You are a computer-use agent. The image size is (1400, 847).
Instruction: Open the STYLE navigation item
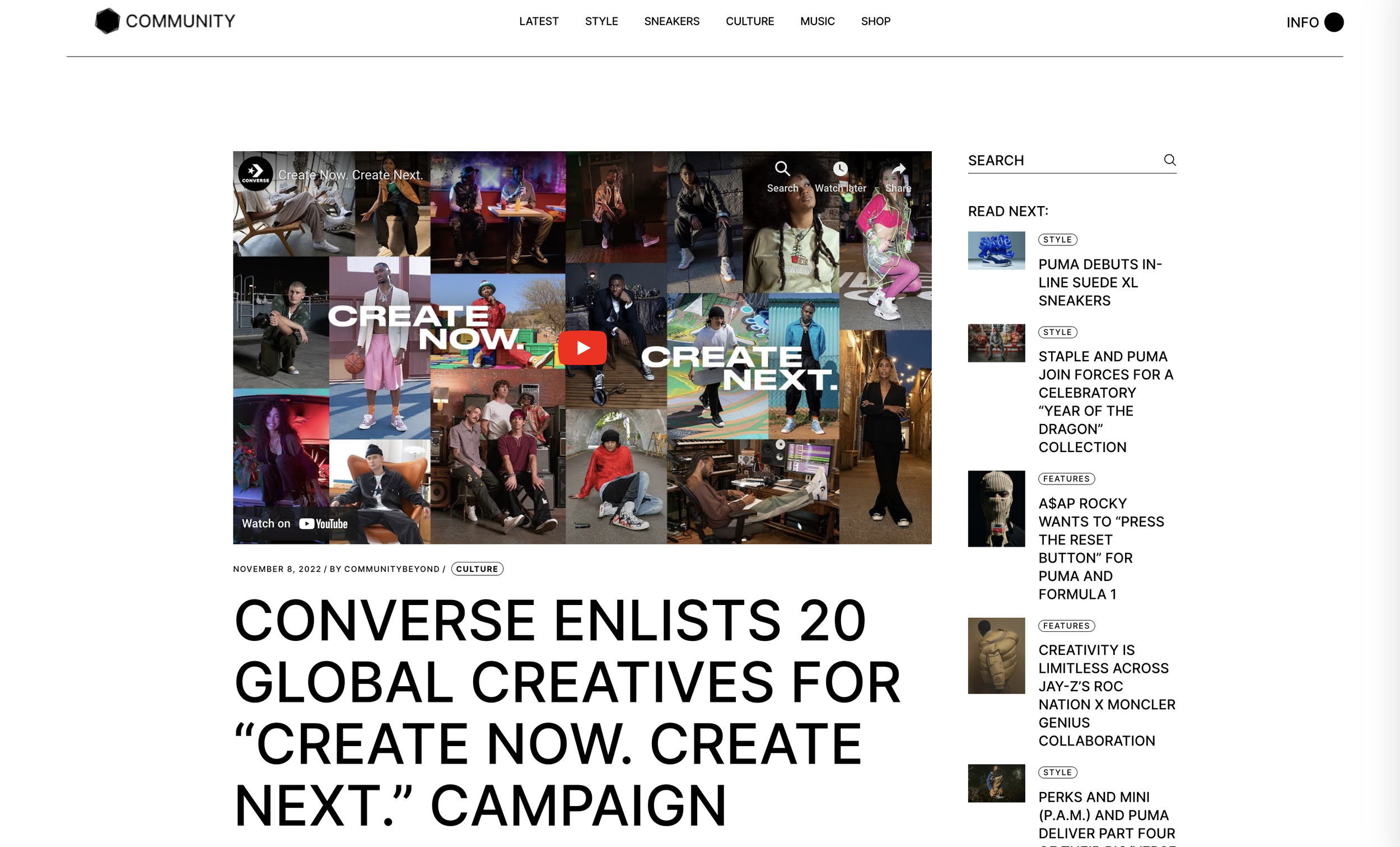point(601,21)
